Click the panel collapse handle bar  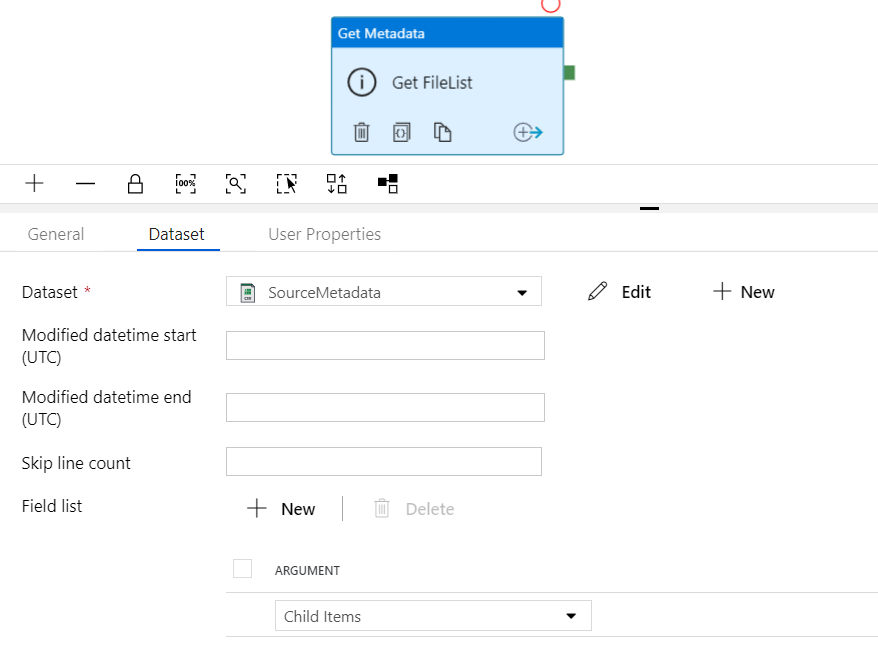click(649, 208)
